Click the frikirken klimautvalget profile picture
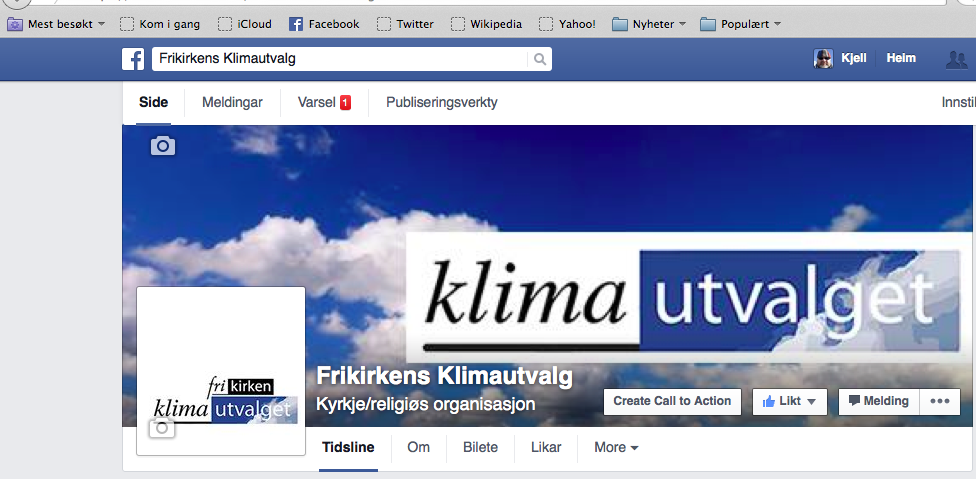The image size is (976, 479). pos(221,371)
